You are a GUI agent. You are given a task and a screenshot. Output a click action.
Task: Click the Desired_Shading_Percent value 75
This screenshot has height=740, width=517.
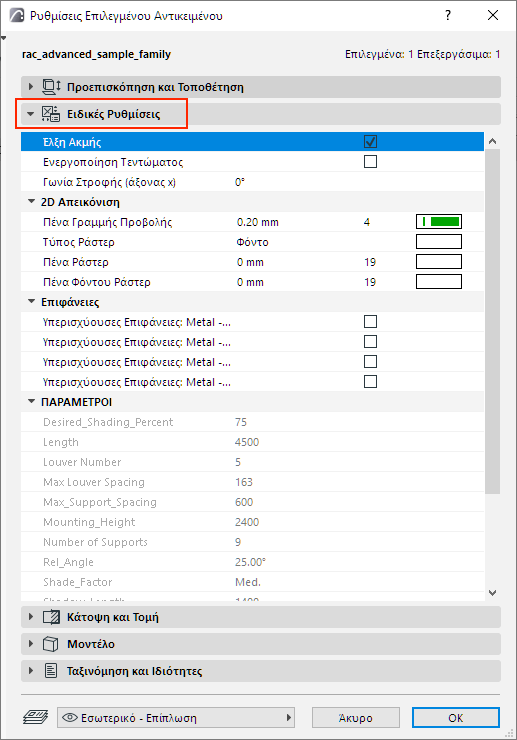pyautogui.click(x=241, y=422)
